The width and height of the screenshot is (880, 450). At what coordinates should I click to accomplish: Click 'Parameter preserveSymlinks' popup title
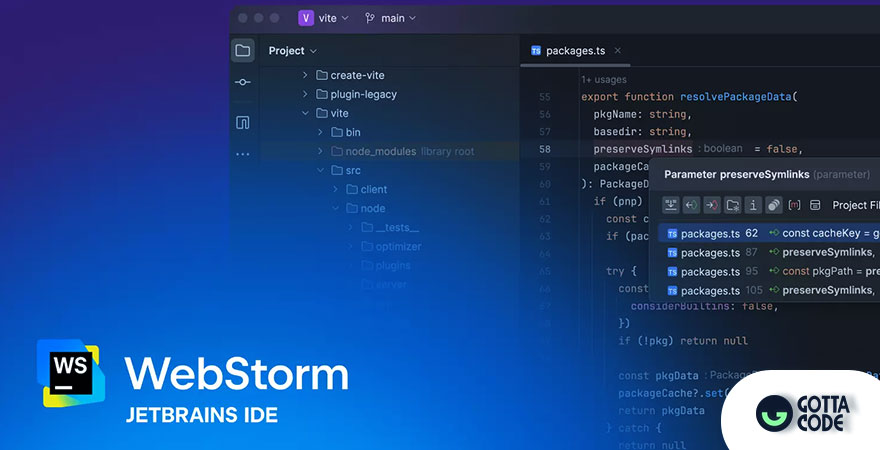point(736,175)
